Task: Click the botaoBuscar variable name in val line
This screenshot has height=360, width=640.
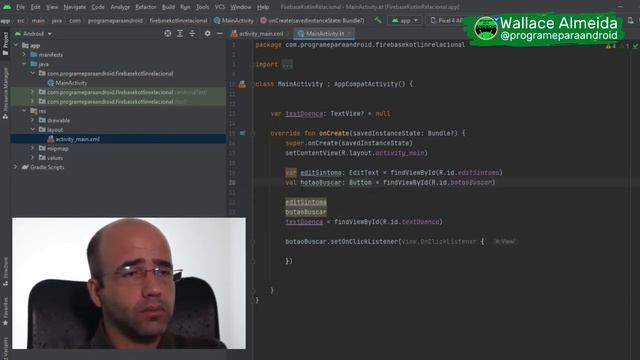Action: [321, 182]
